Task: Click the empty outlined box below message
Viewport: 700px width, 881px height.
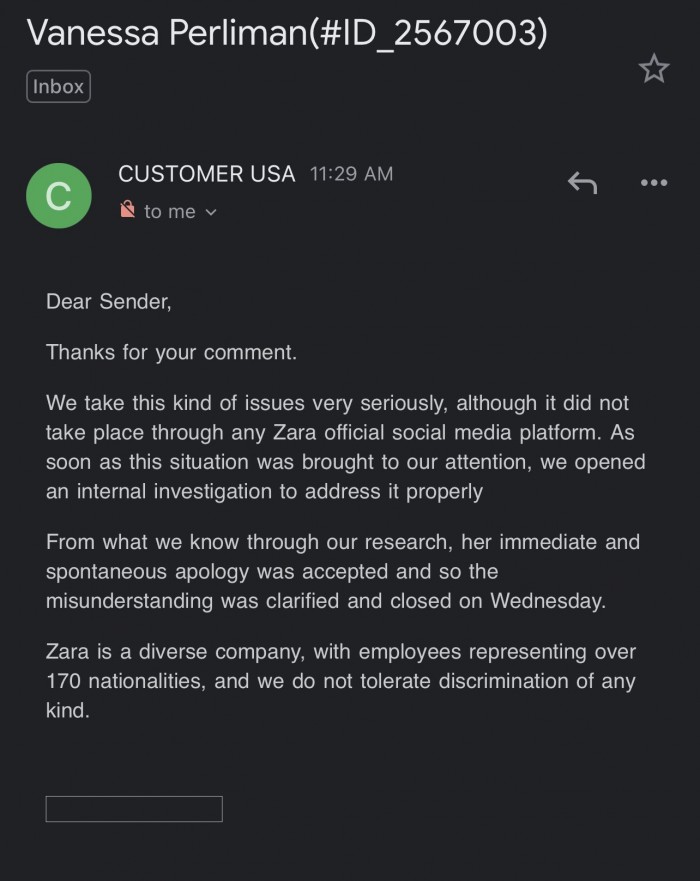Action: 134,809
